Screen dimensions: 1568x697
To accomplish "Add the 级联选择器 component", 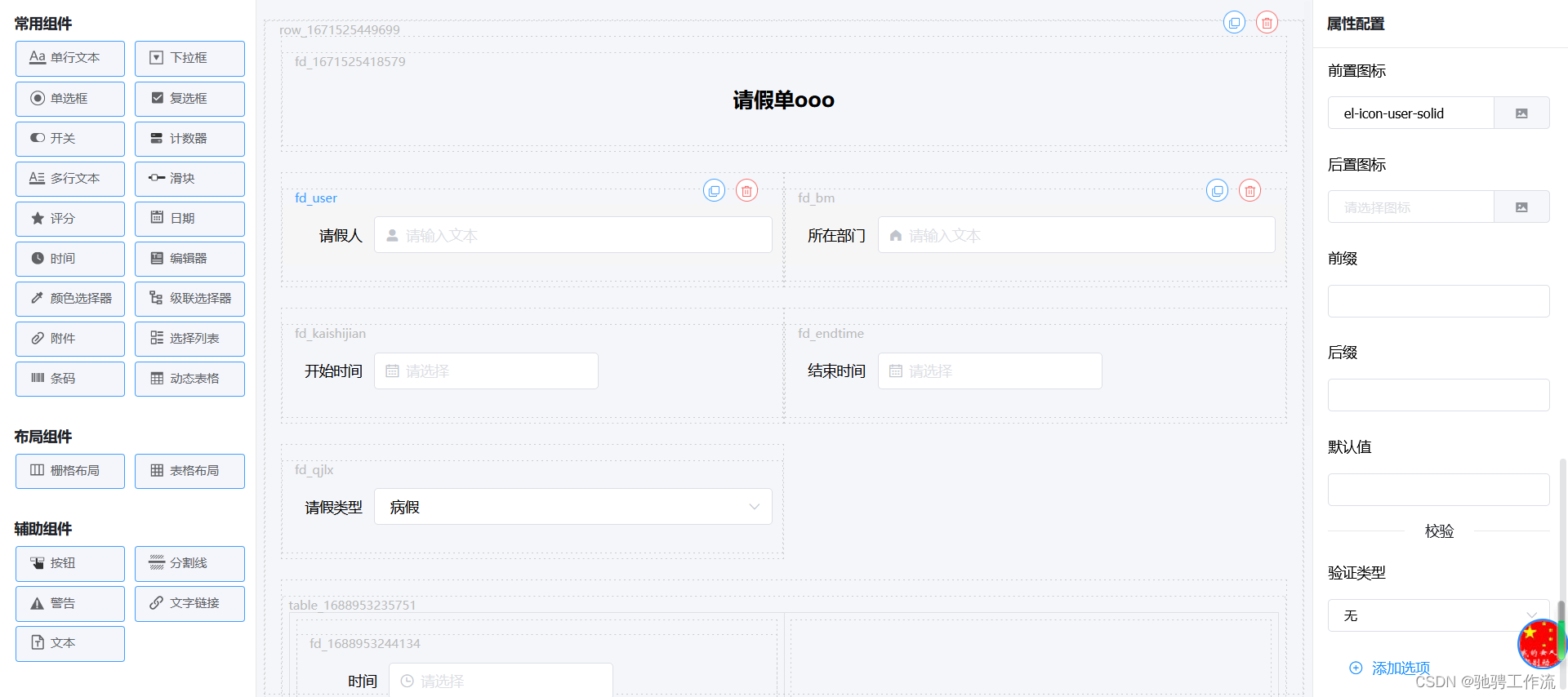I will 189,299.
